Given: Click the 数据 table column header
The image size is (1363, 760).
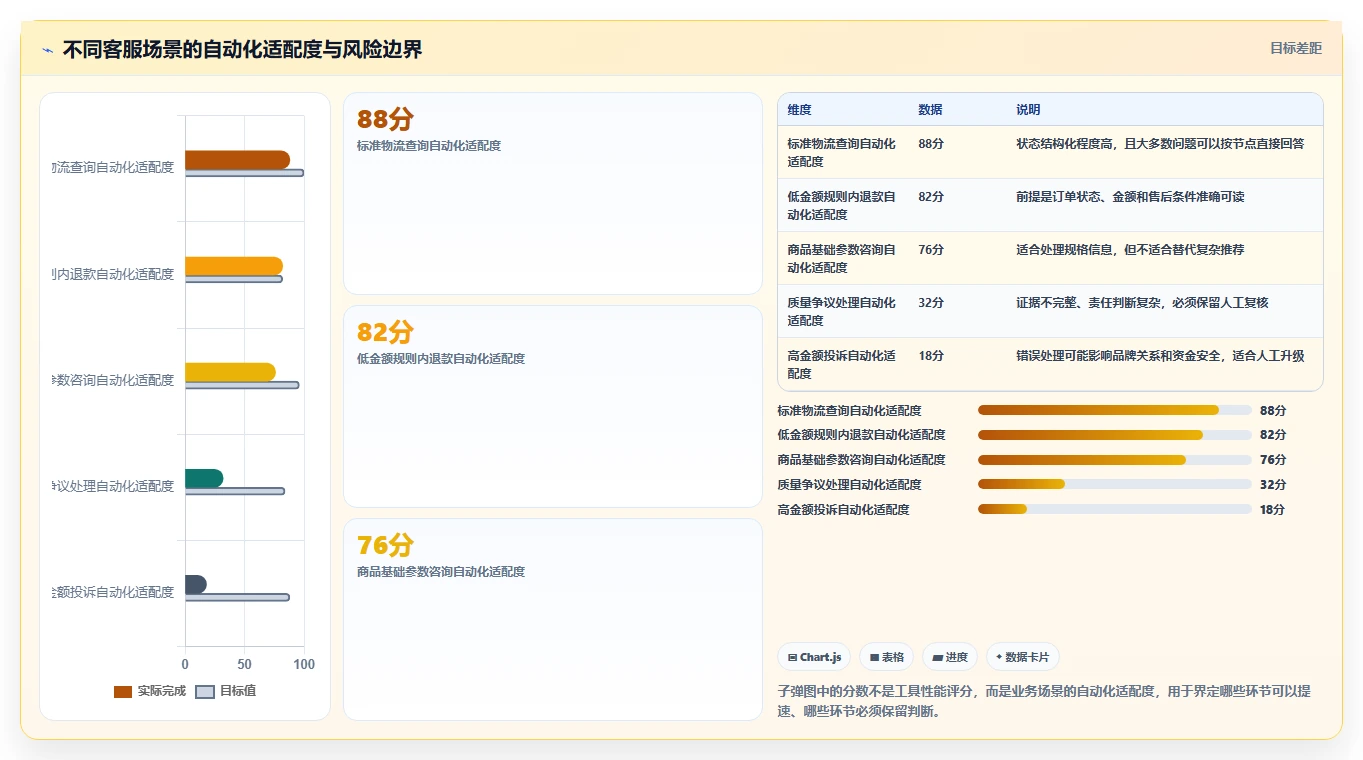Looking at the screenshot, I should [x=930, y=110].
